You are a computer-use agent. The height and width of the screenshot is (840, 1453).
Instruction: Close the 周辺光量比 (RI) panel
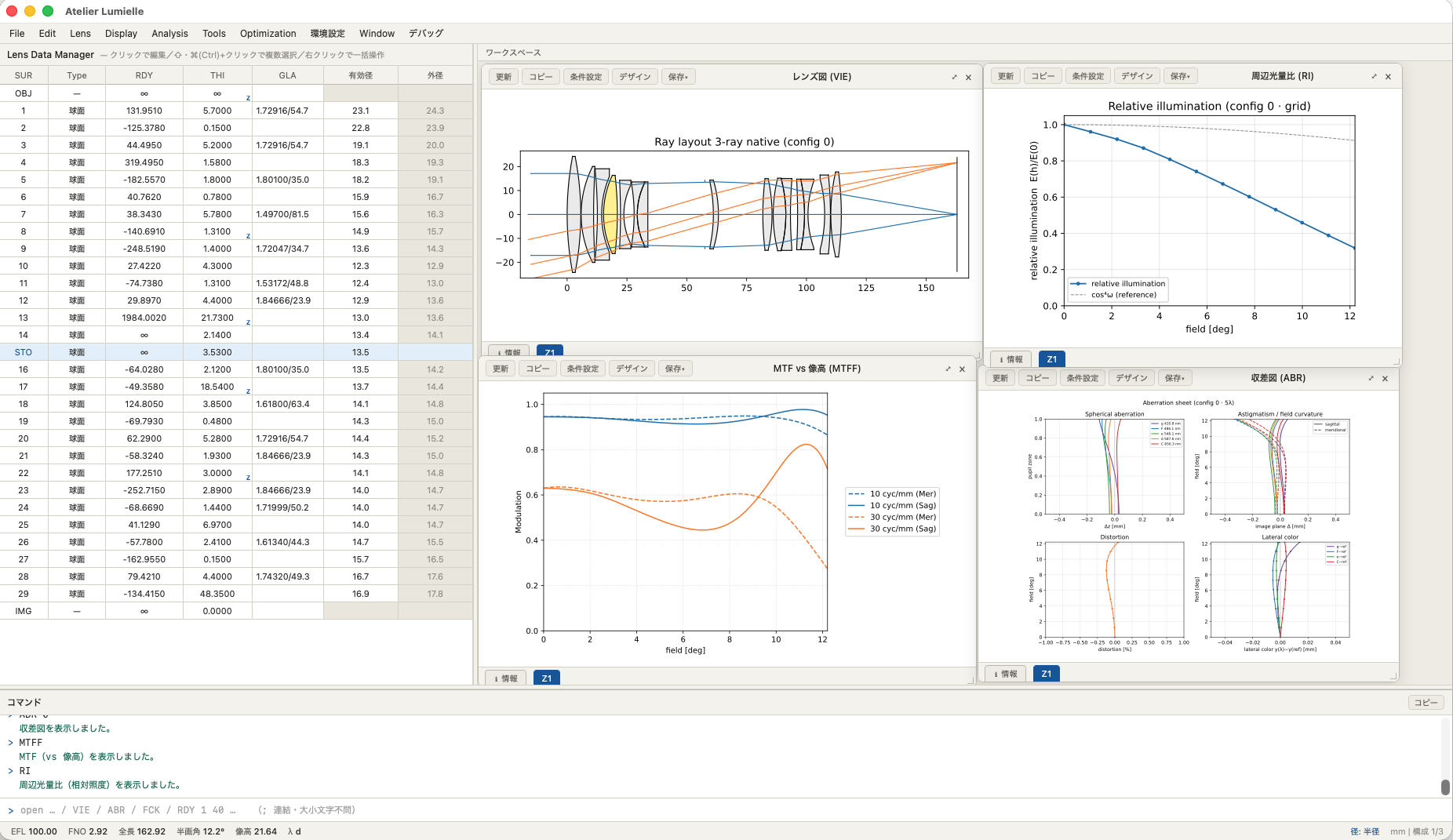point(1388,76)
